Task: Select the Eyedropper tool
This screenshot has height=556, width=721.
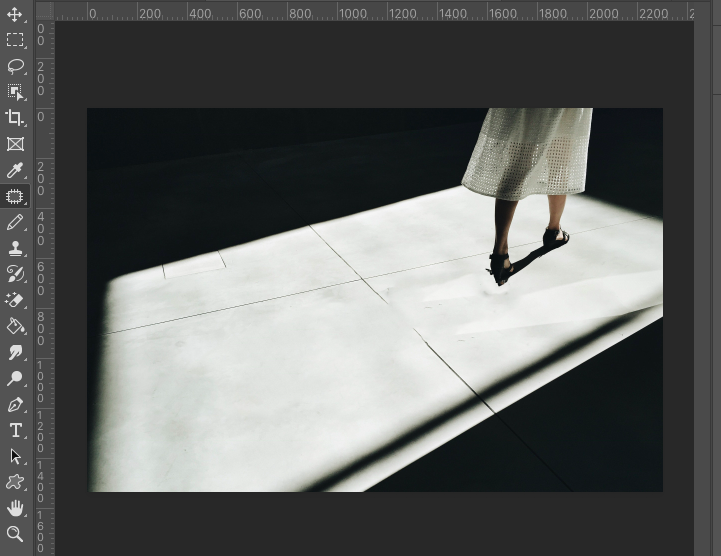Action: (15, 170)
